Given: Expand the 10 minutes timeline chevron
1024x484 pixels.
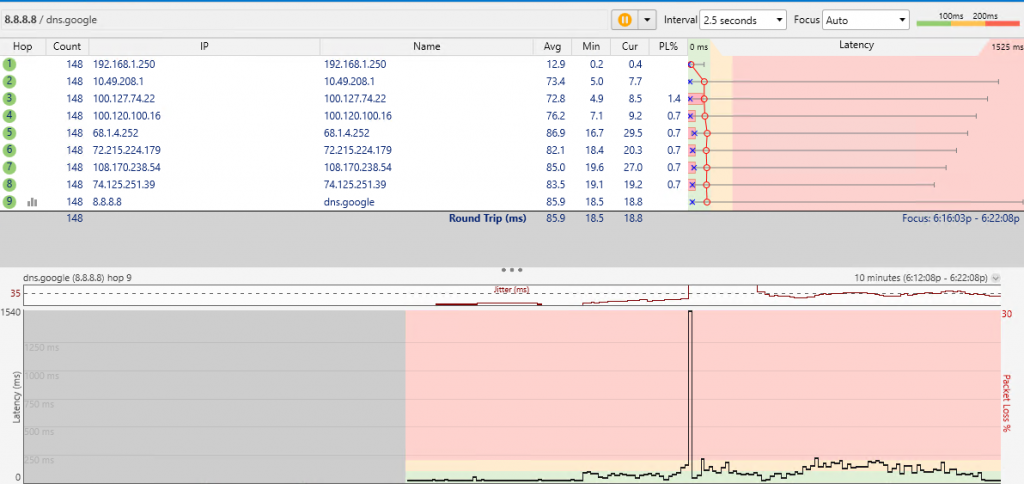Looking at the screenshot, I should [995, 278].
